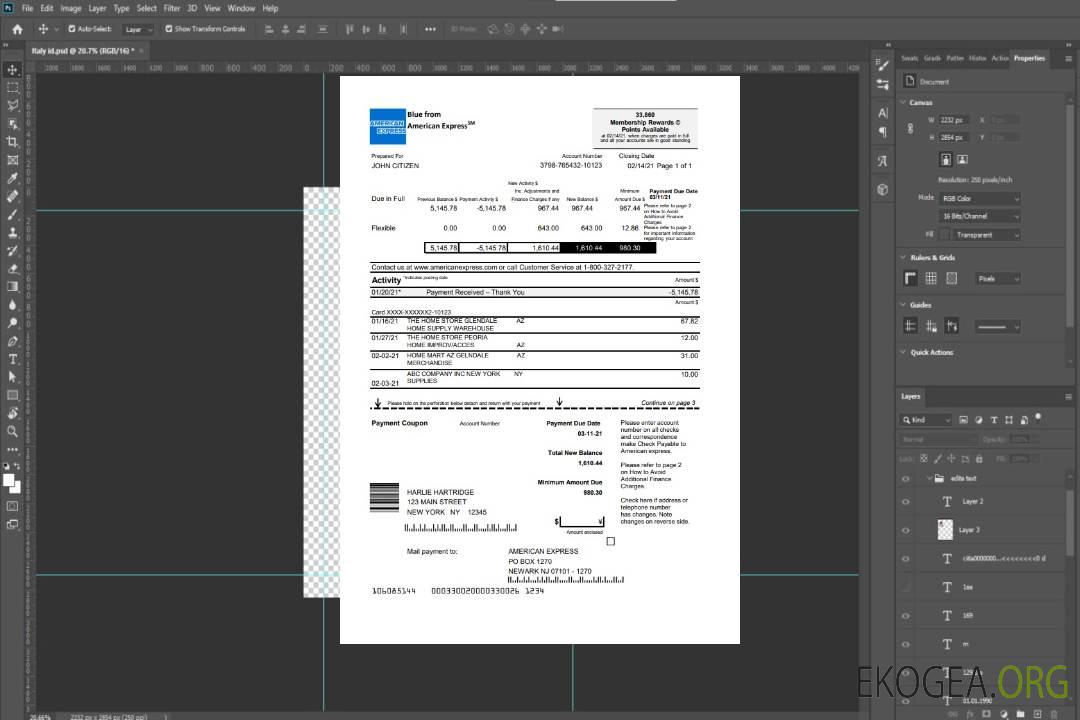Open the Brush Settings panel icon
The image size is (1080, 720).
point(882,65)
